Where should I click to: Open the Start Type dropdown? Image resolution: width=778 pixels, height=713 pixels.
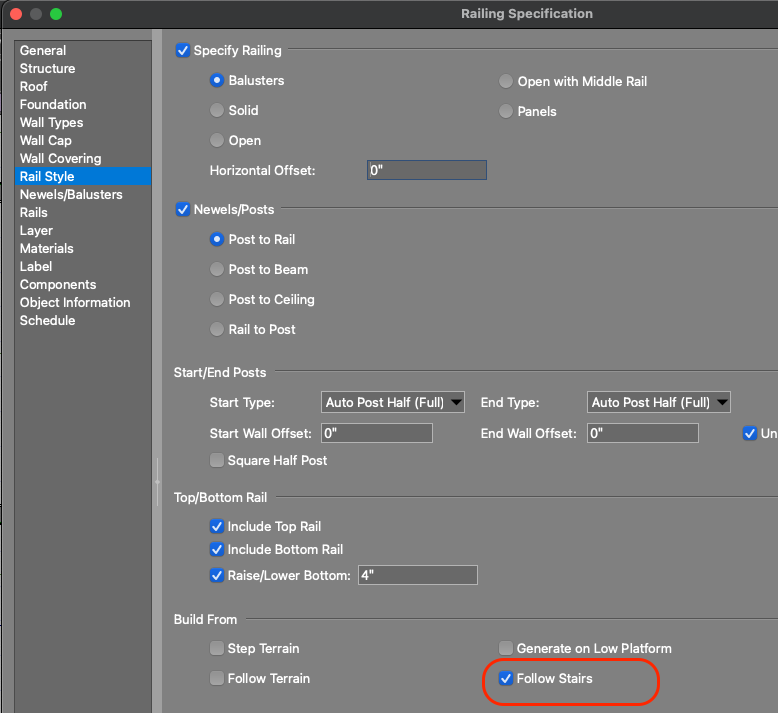click(x=394, y=403)
